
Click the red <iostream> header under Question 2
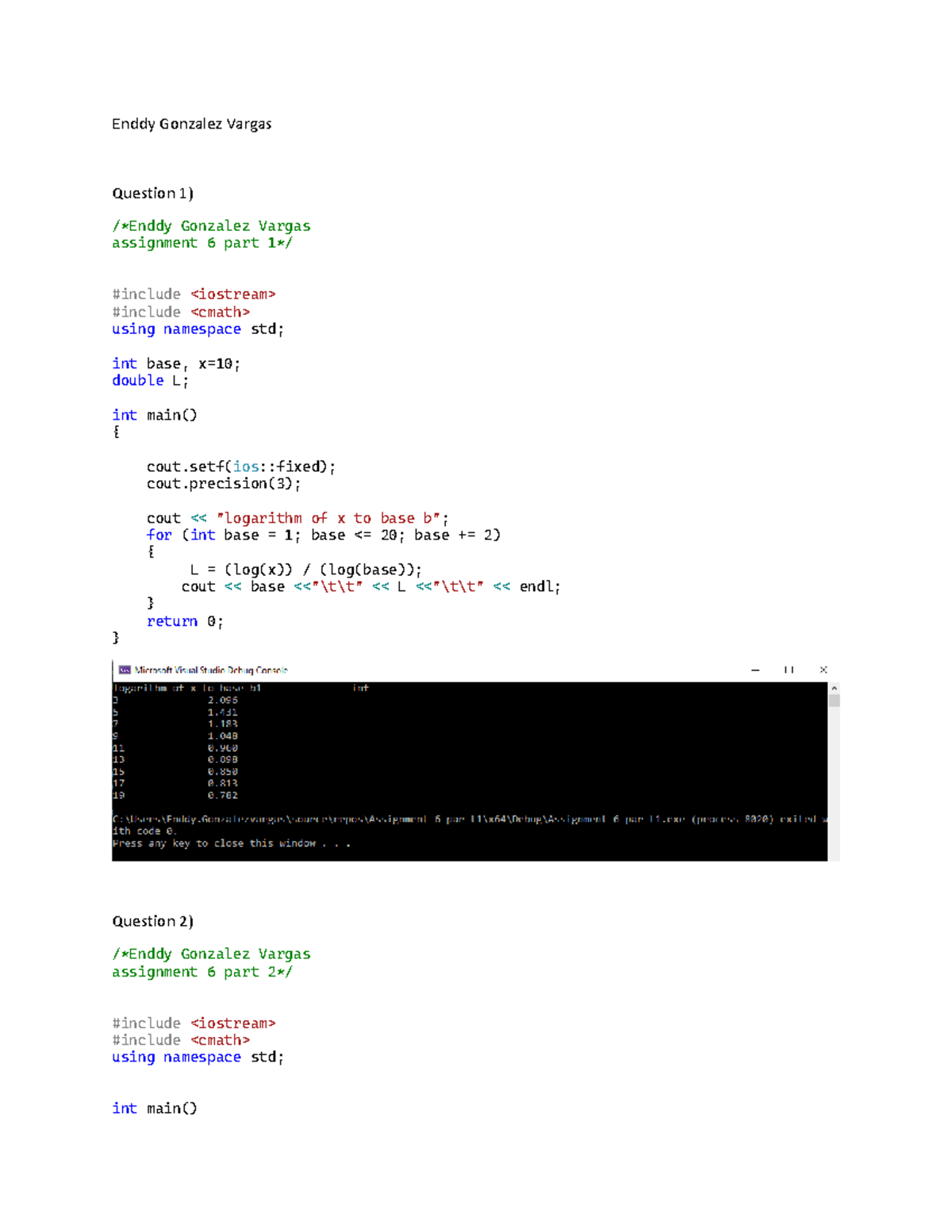tap(234, 1023)
